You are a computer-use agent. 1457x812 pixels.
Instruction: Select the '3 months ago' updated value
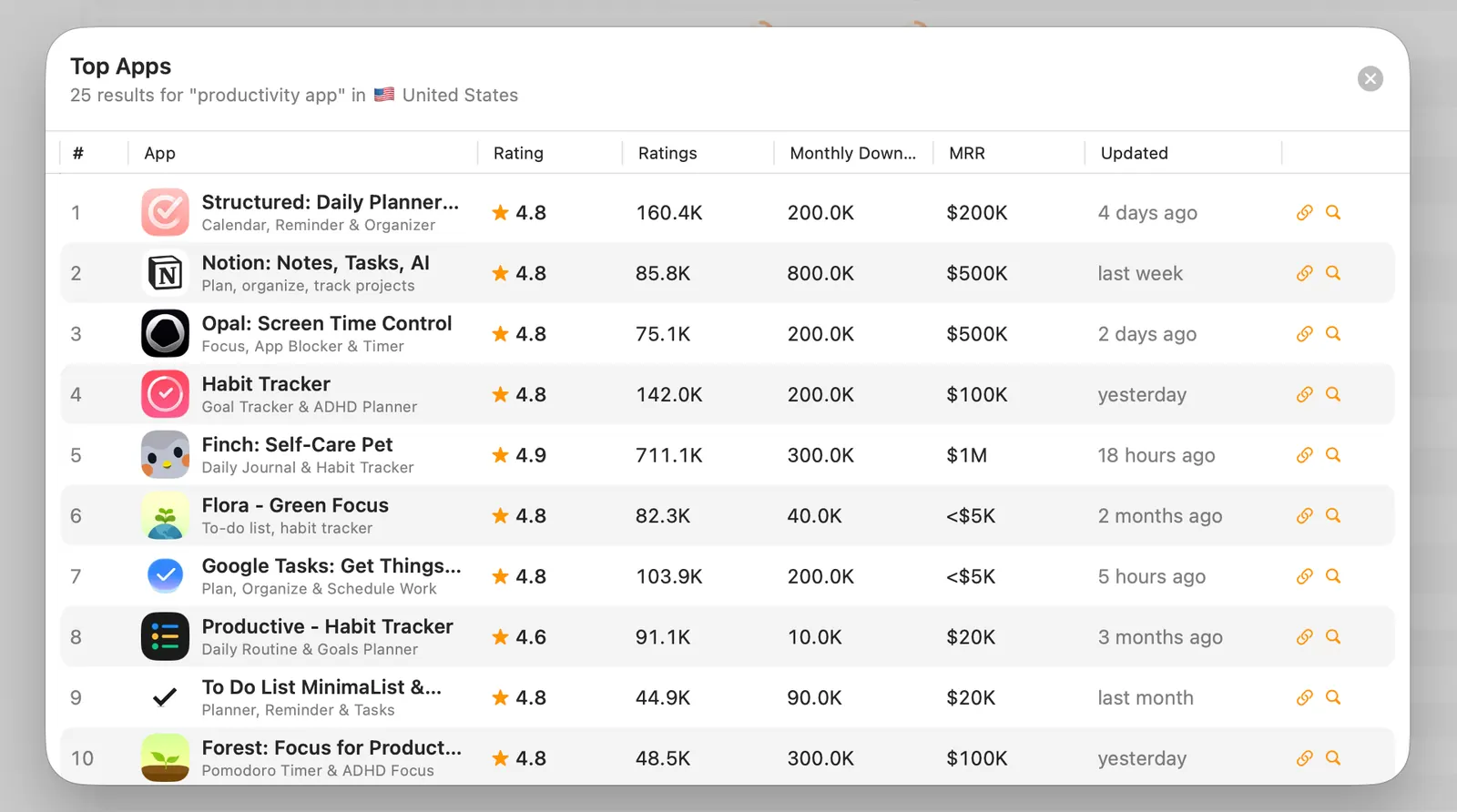point(1160,637)
